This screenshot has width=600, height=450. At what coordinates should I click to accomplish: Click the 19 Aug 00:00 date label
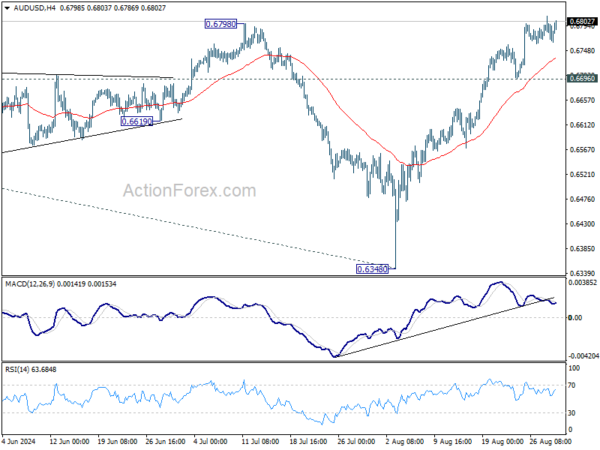pos(502,441)
